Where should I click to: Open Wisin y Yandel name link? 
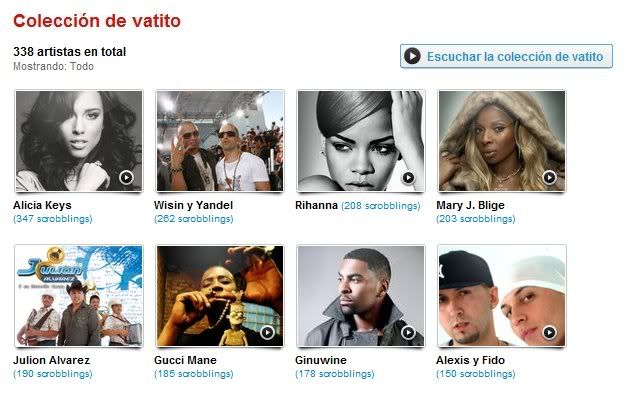click(194, 205)
